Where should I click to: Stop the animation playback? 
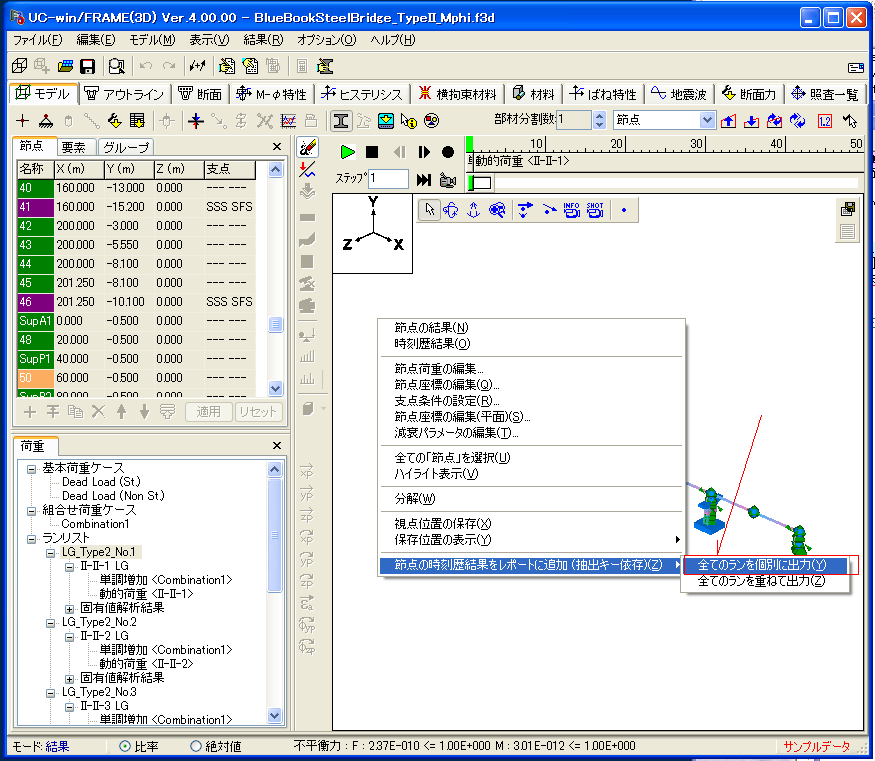[372, 152]
